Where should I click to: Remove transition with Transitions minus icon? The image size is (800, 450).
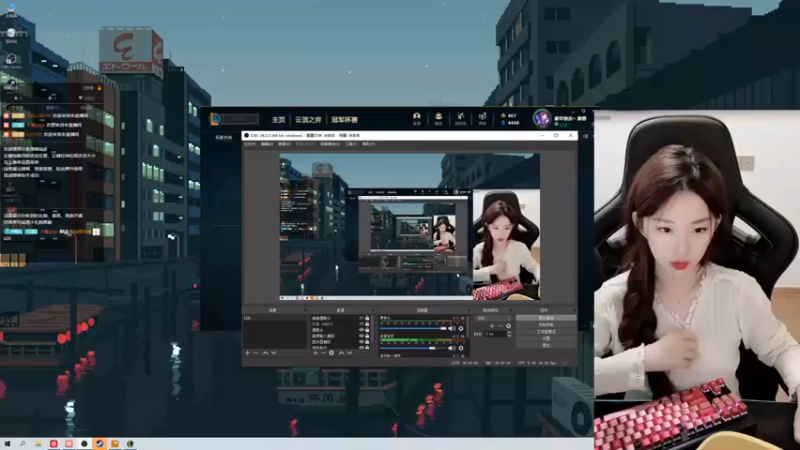500,326
